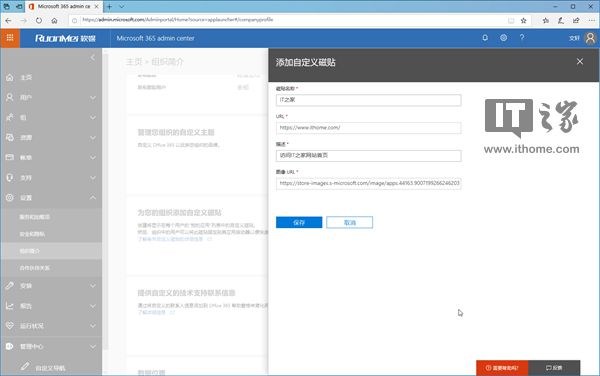This screenshot has width=600, height=376.
Task: Expand the 管理中心 menu chevron
Action: tap(93, 347)
